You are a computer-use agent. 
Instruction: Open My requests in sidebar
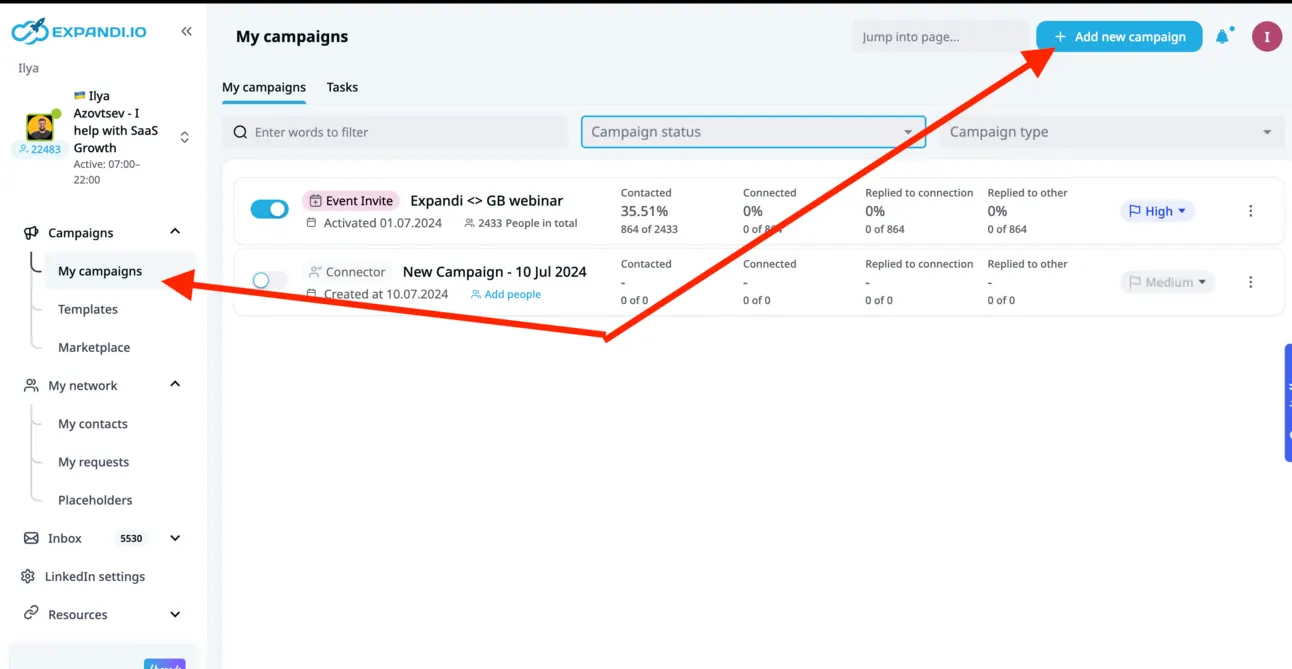(93, 462)
